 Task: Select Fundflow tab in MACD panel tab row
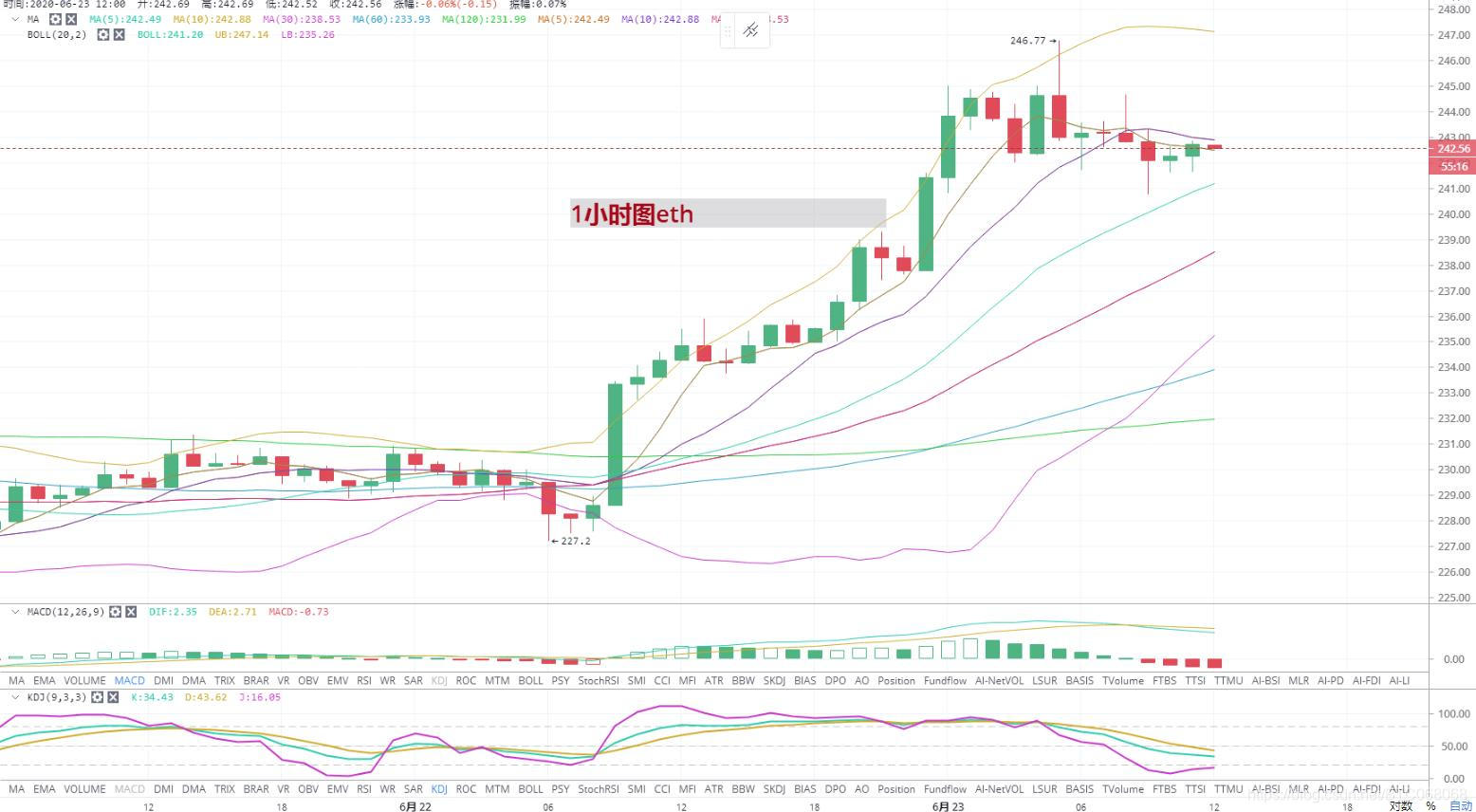(945, 680)
